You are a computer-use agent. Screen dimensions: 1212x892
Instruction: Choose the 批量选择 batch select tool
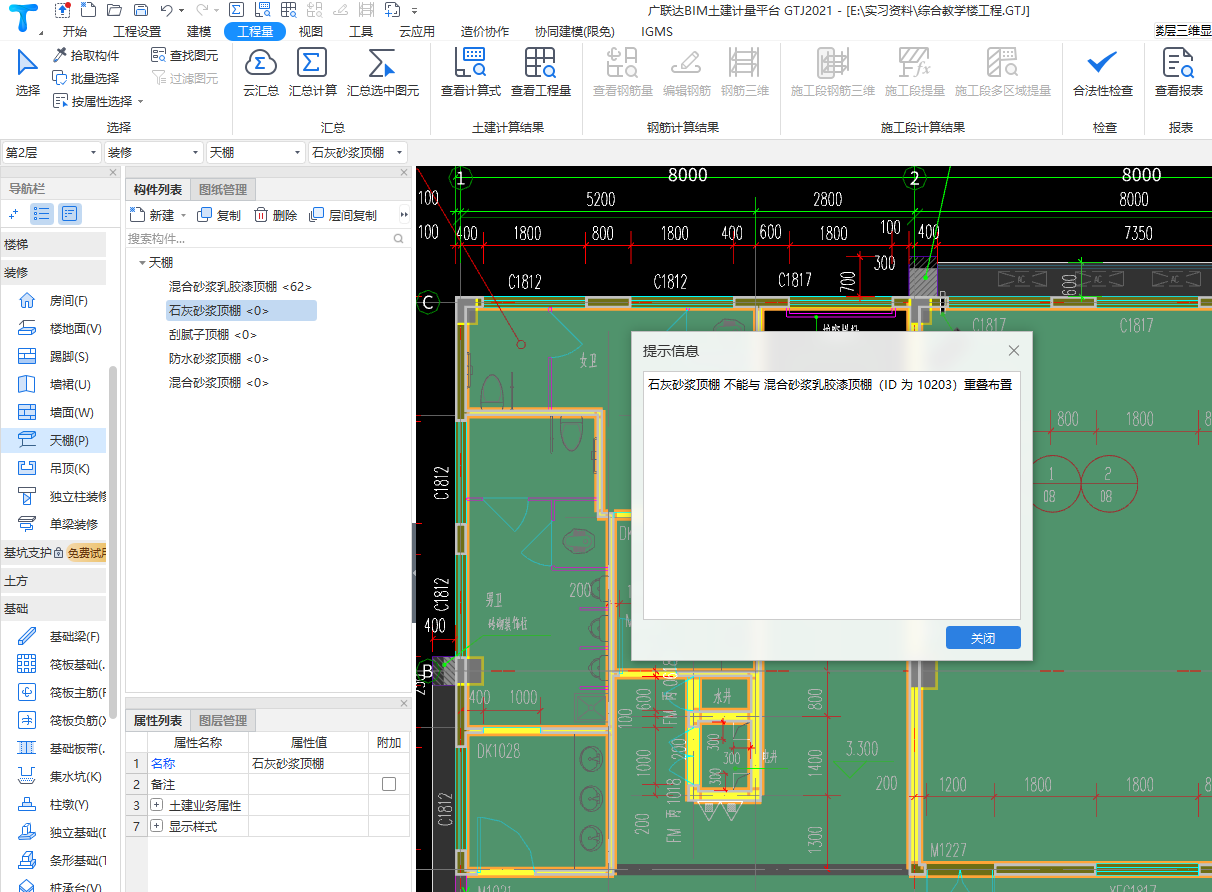[86, 78]
